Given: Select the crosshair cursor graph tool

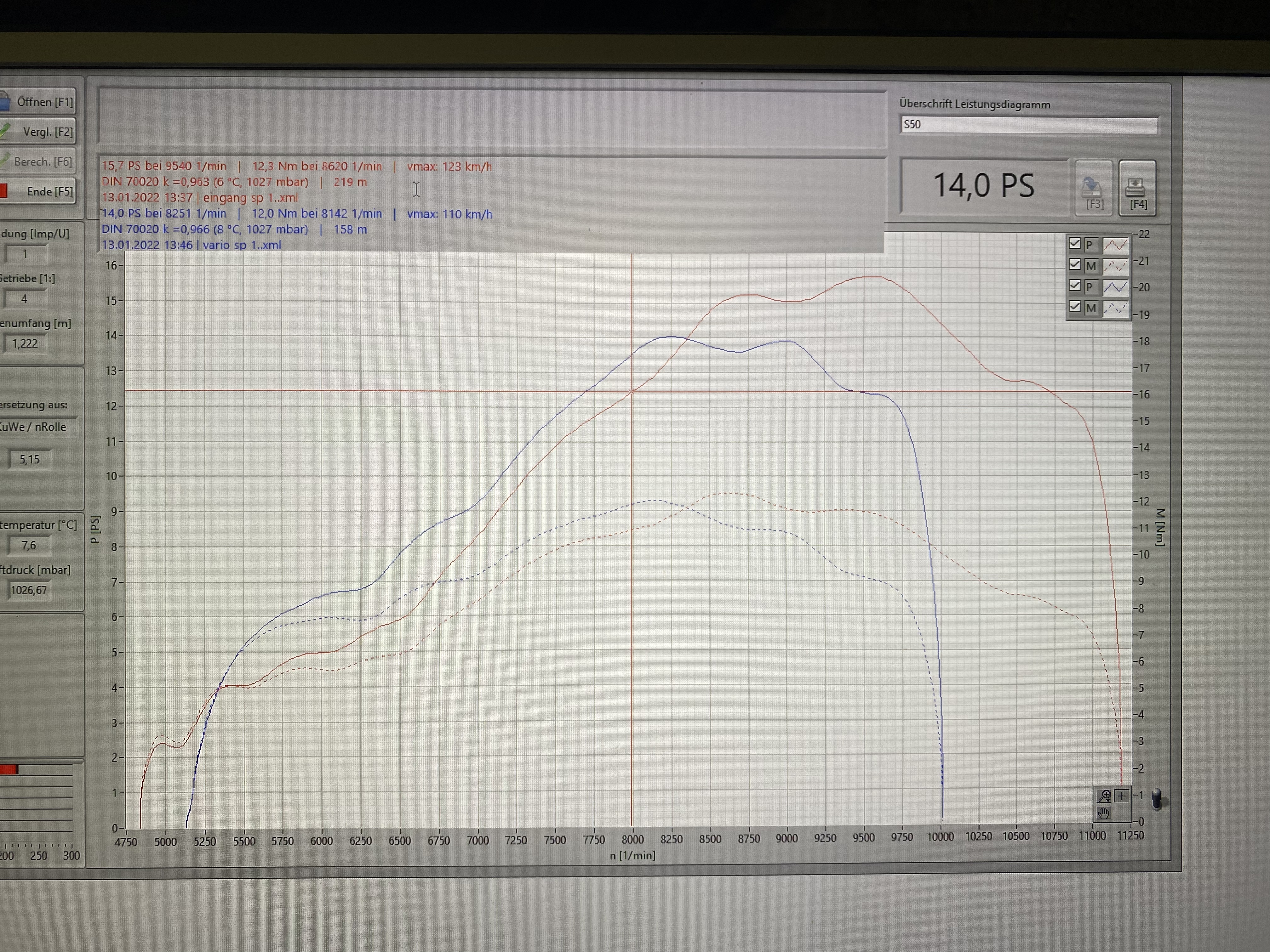Looking at the screenshot, I should (1122, 796).
